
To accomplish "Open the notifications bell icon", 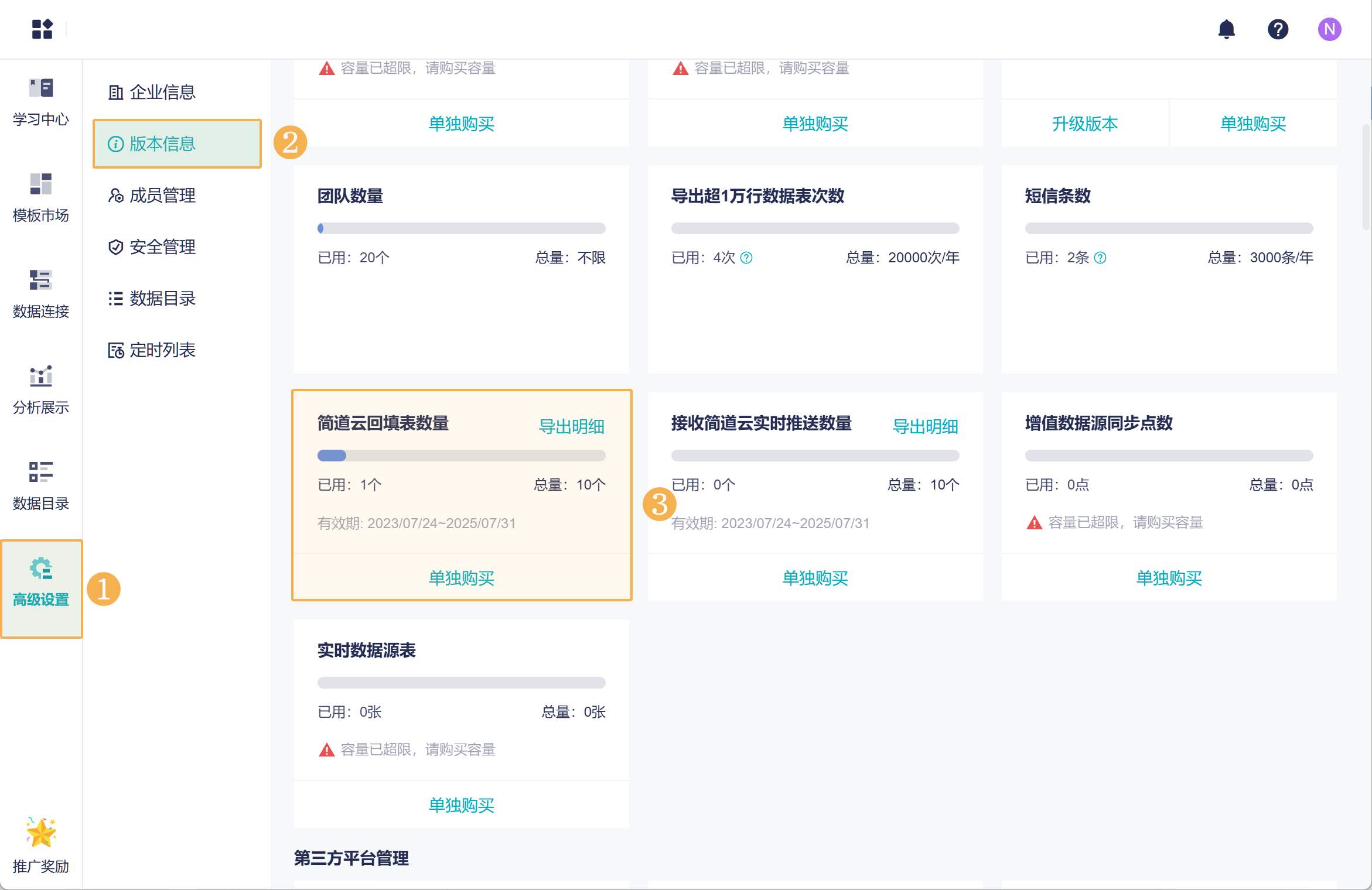I will click(1226, 29).
